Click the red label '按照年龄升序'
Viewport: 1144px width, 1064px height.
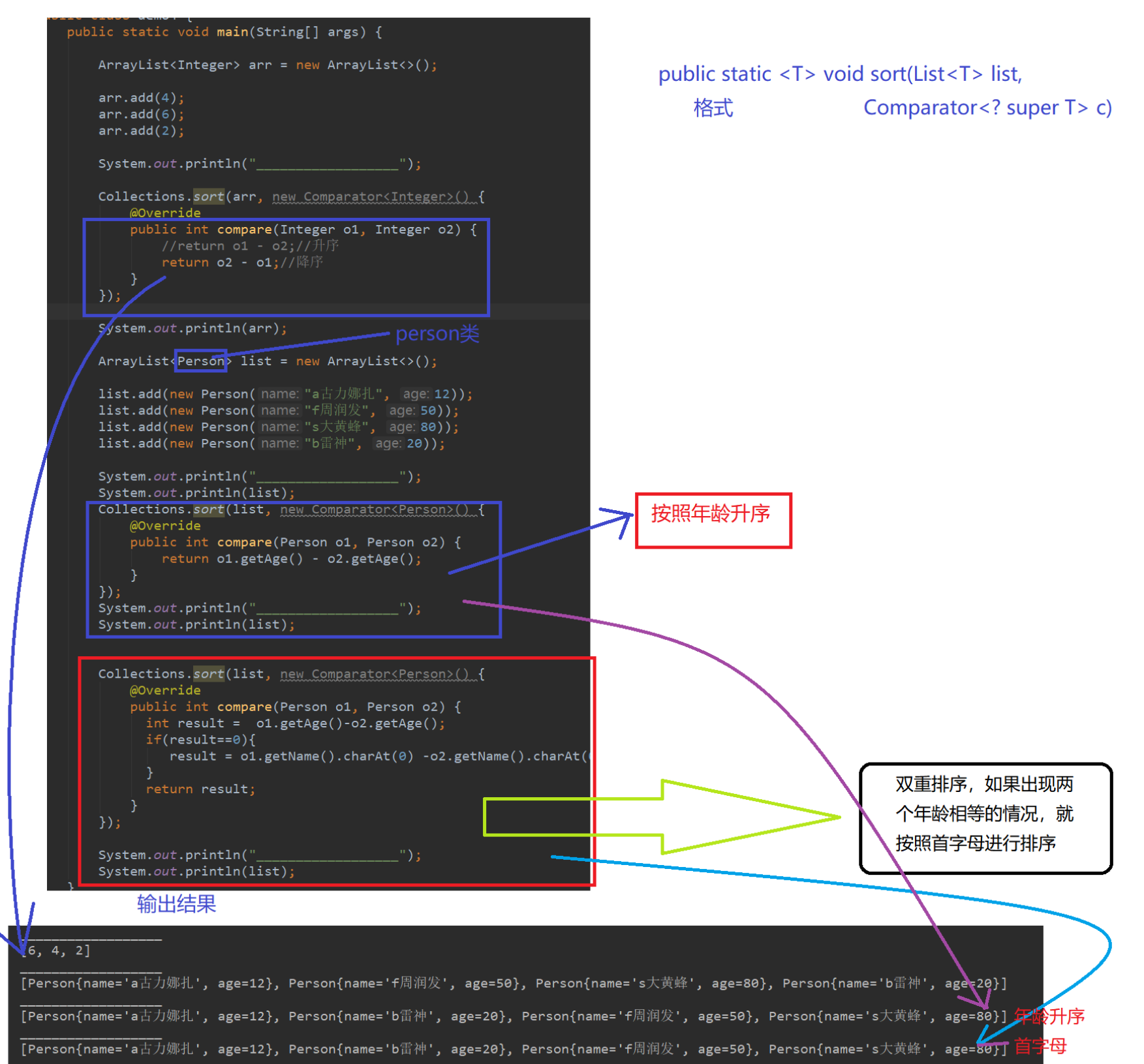coord(711,514)
